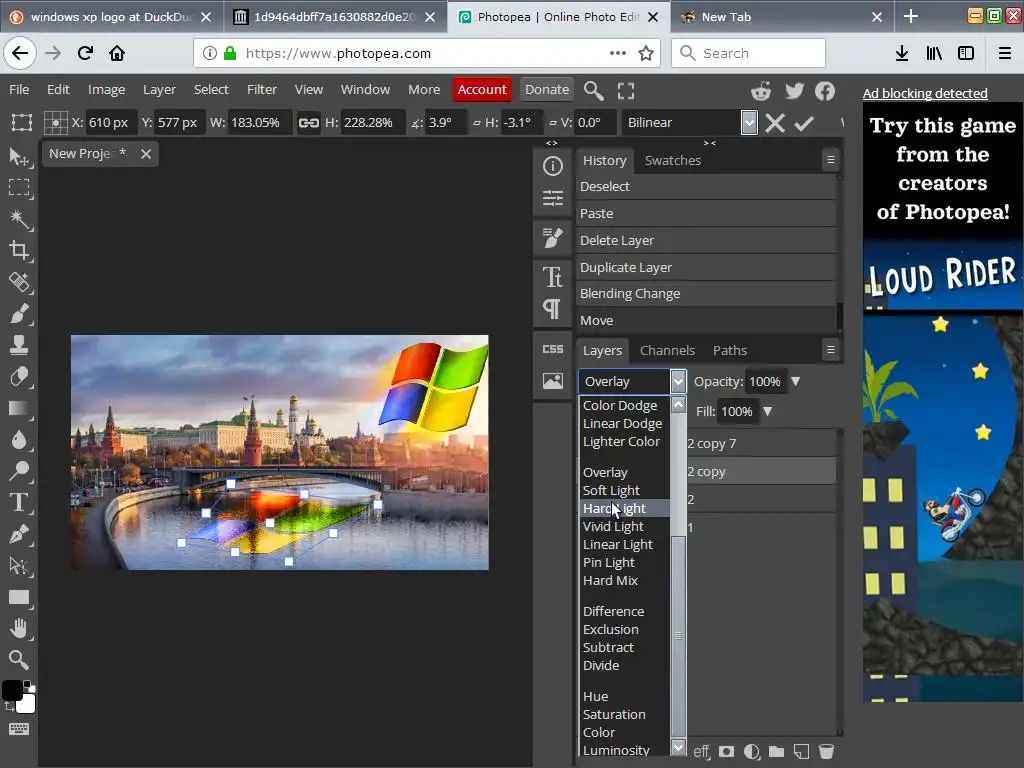Select the Rectangle shape tool
The width and height of the screenshot is (1024, 768).
[19, 597]
